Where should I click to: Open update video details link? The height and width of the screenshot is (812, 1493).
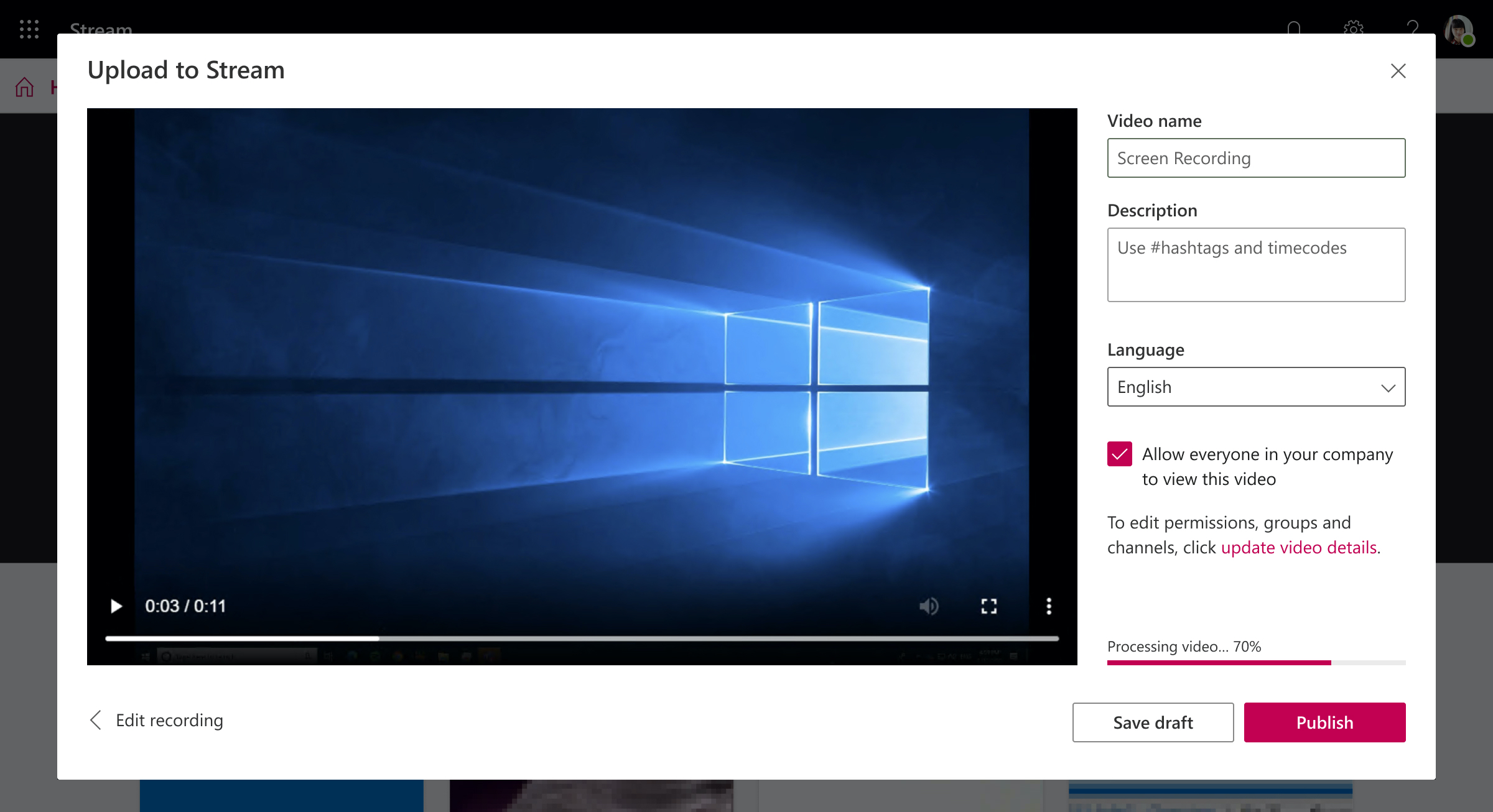[1299, 547]
